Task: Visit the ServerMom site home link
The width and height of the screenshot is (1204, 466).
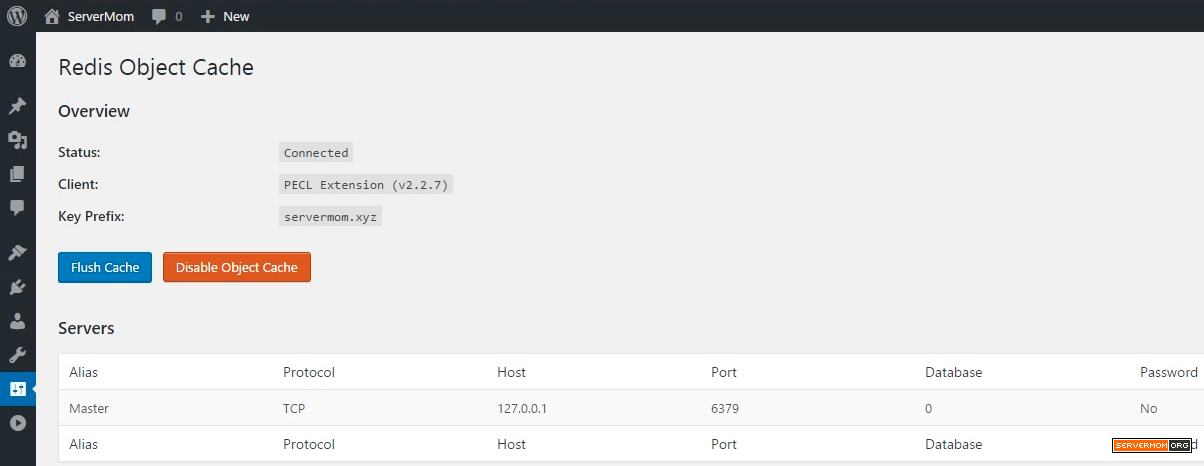Action: coord(89,16)
